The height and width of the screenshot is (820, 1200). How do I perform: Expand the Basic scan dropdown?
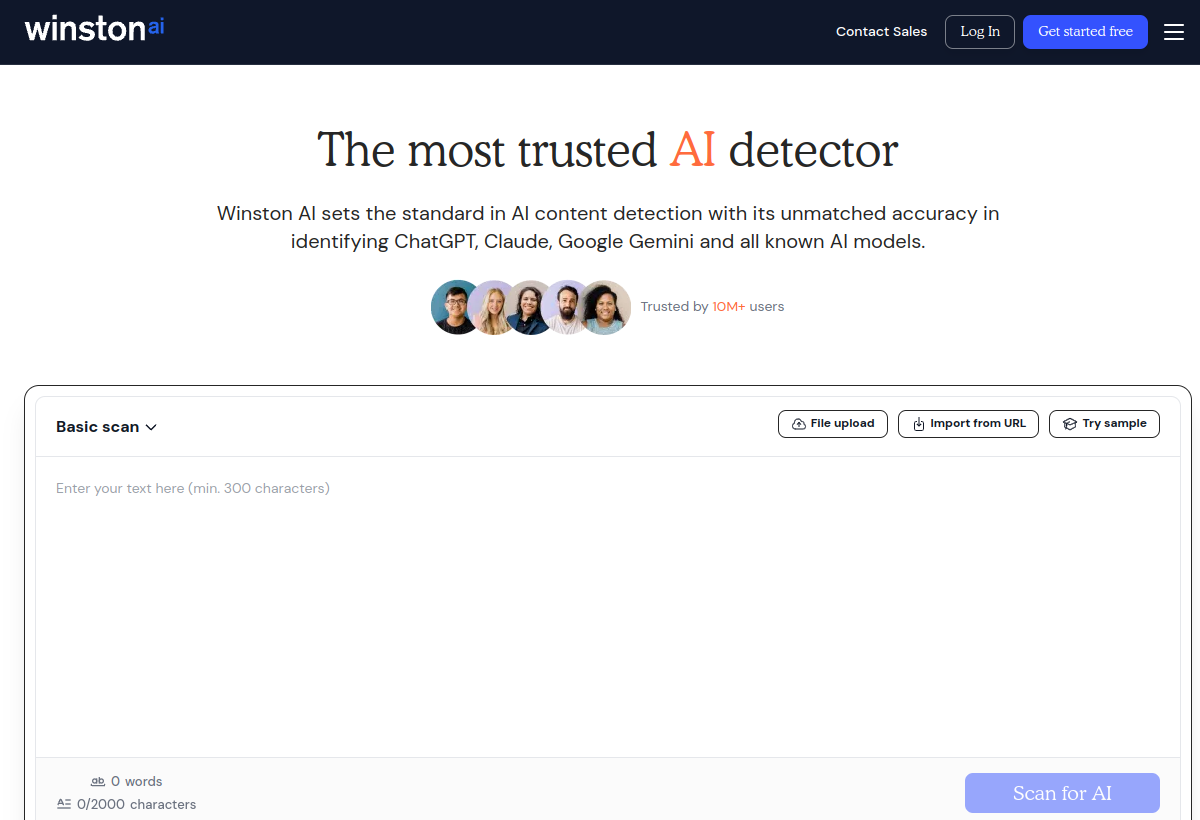(107, 427)
